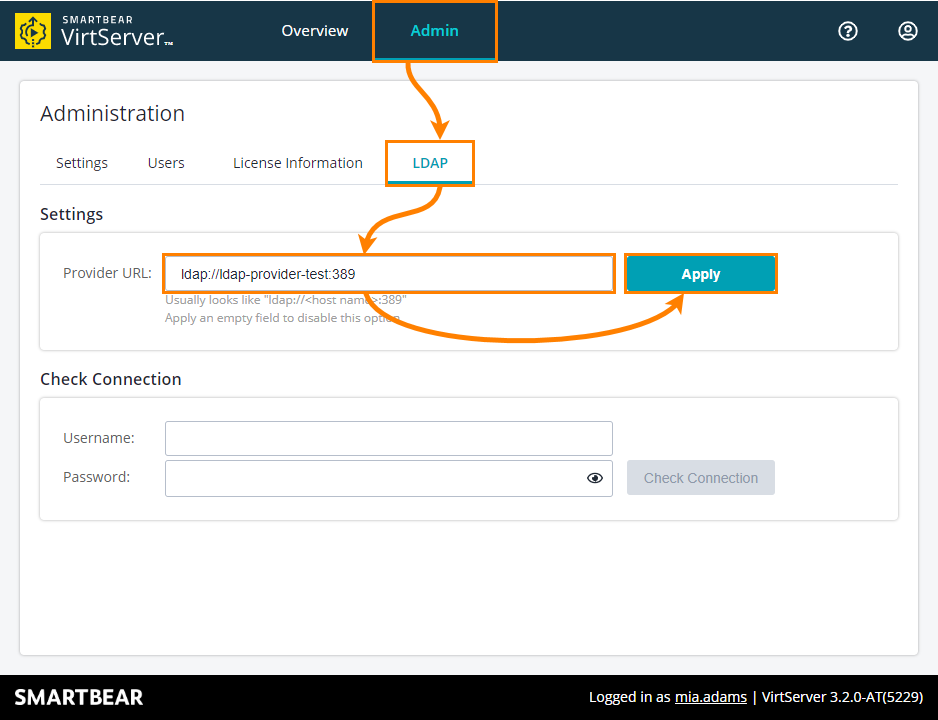Click inside the Provider URL input field

(x=388, y=273)
